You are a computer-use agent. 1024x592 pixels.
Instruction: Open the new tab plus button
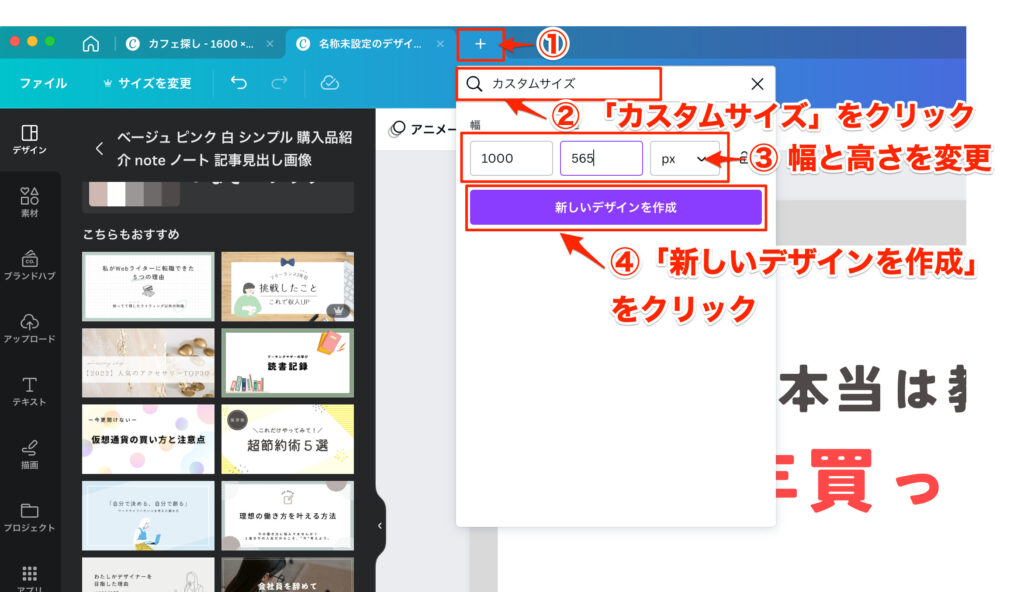pos(480,44)
